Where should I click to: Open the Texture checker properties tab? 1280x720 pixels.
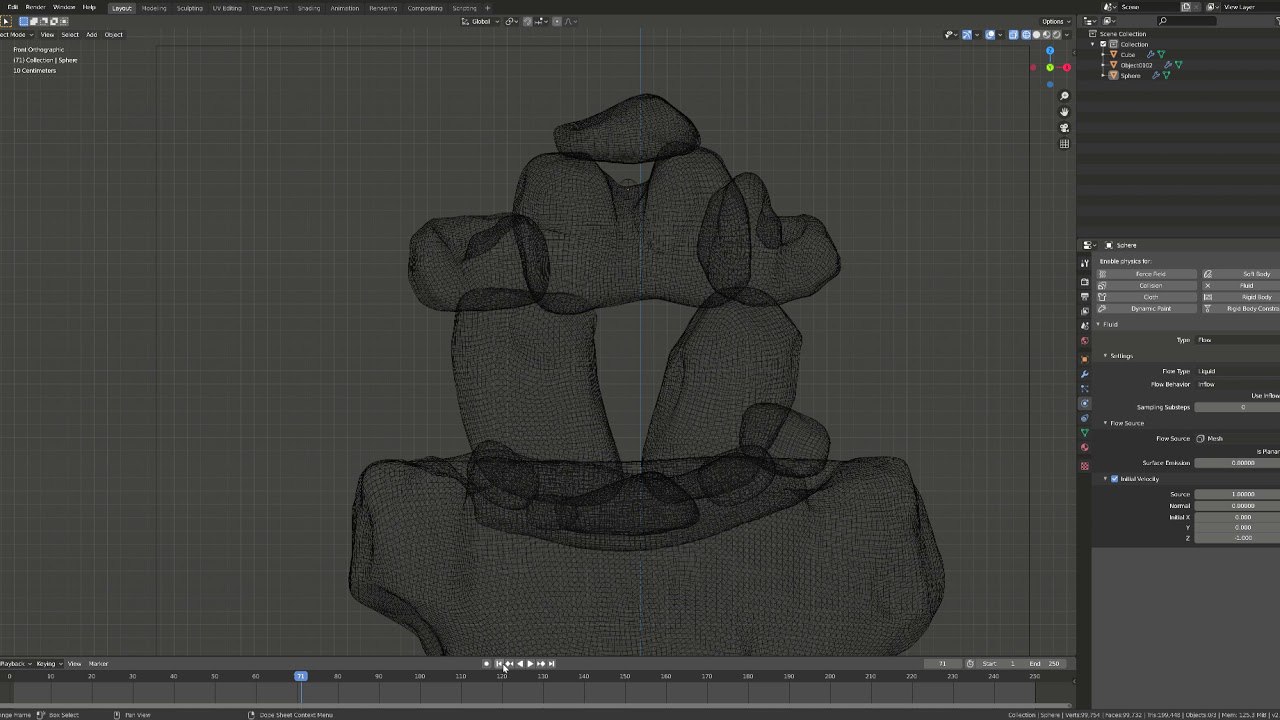click(1085, 466)
